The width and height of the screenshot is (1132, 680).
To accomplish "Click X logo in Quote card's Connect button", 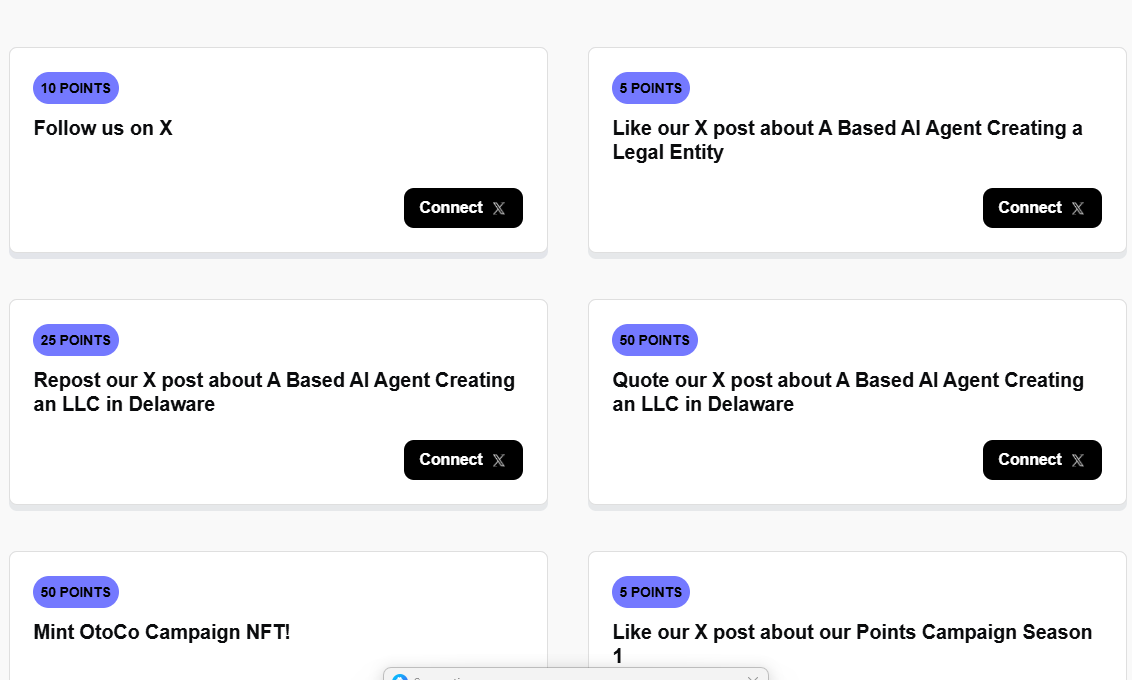I will click(x=1077, y=460).
